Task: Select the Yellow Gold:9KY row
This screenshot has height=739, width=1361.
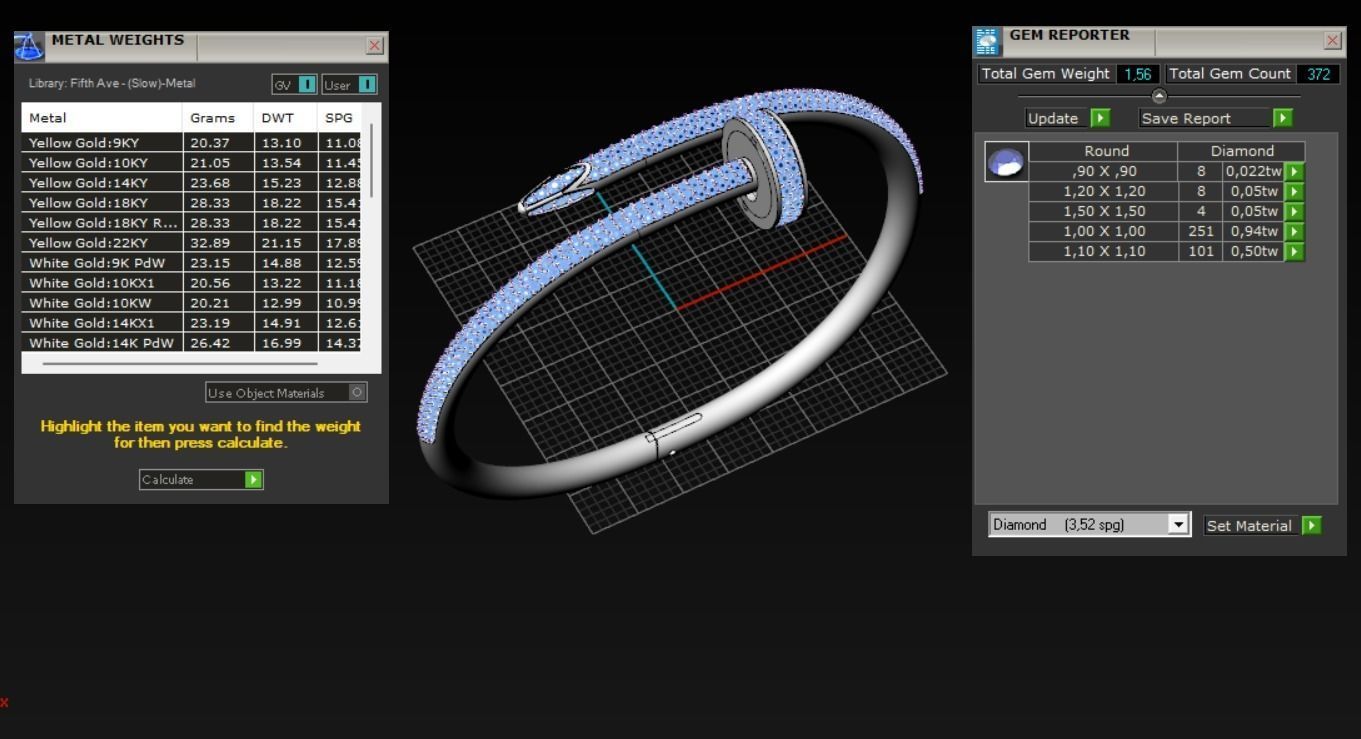Action: [x=191, y=143]
